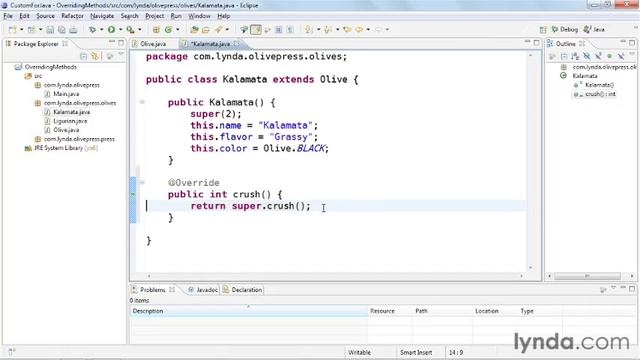Open the Navigate menu
This screenshot has width=640, height=360.
[x=102, y=16]
